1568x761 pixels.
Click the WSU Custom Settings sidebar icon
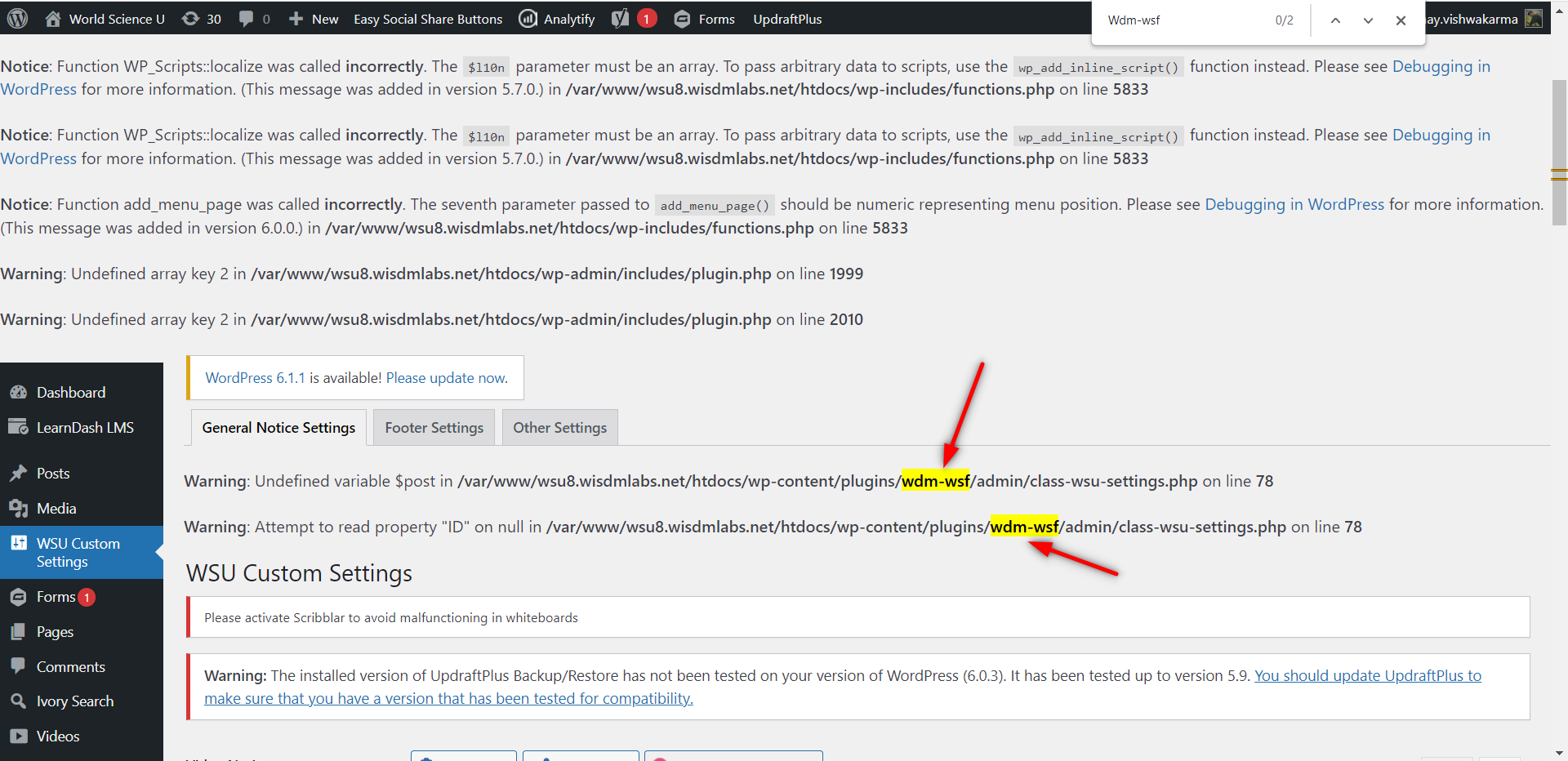18,543
